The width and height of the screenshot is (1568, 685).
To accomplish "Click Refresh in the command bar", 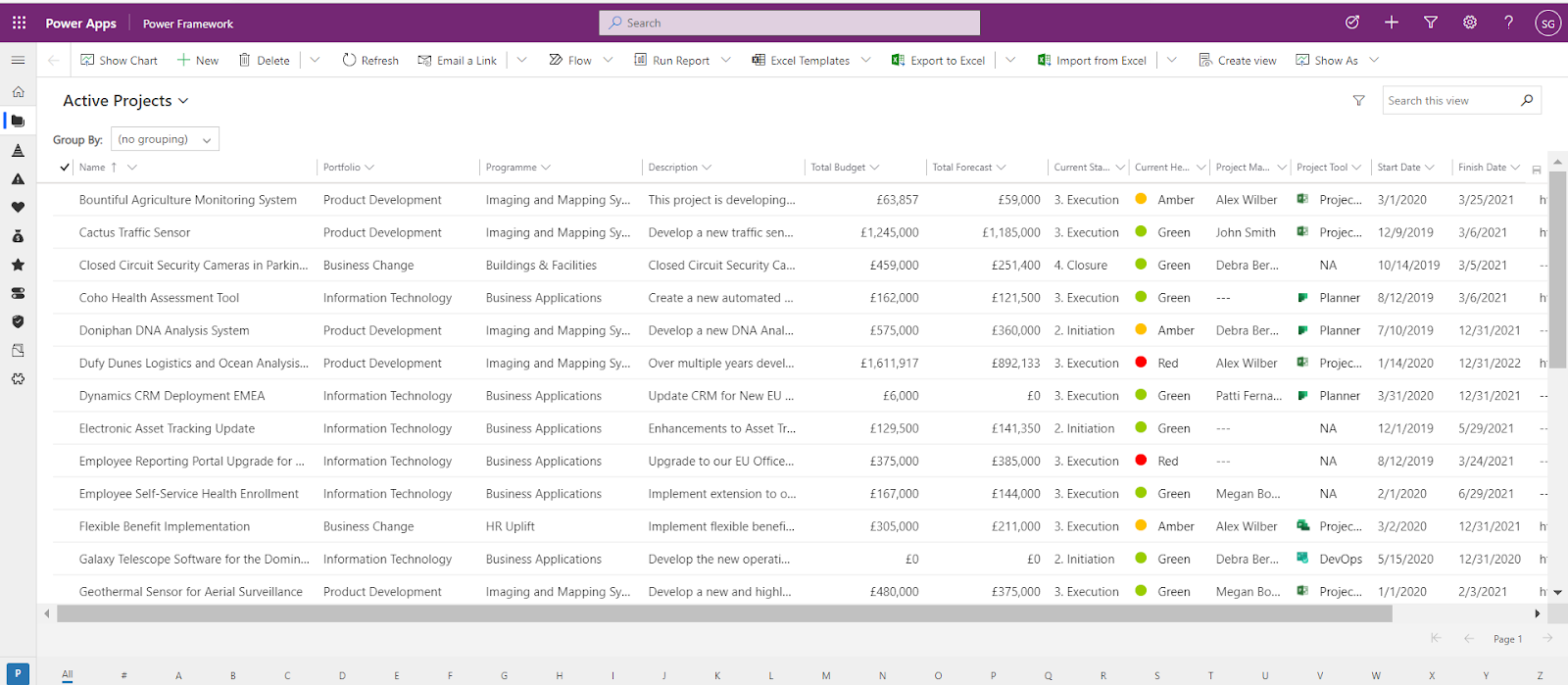I will coord(370,60).
